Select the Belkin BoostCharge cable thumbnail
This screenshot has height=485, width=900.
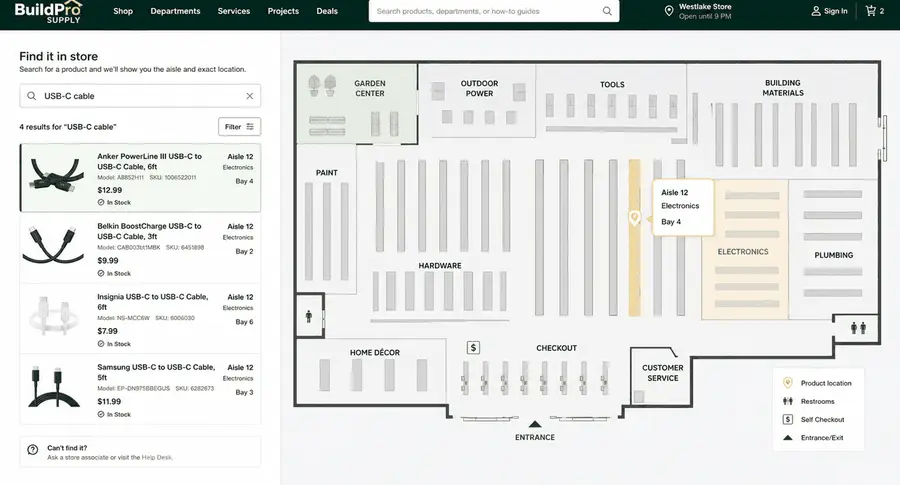[x=52, y=245]
